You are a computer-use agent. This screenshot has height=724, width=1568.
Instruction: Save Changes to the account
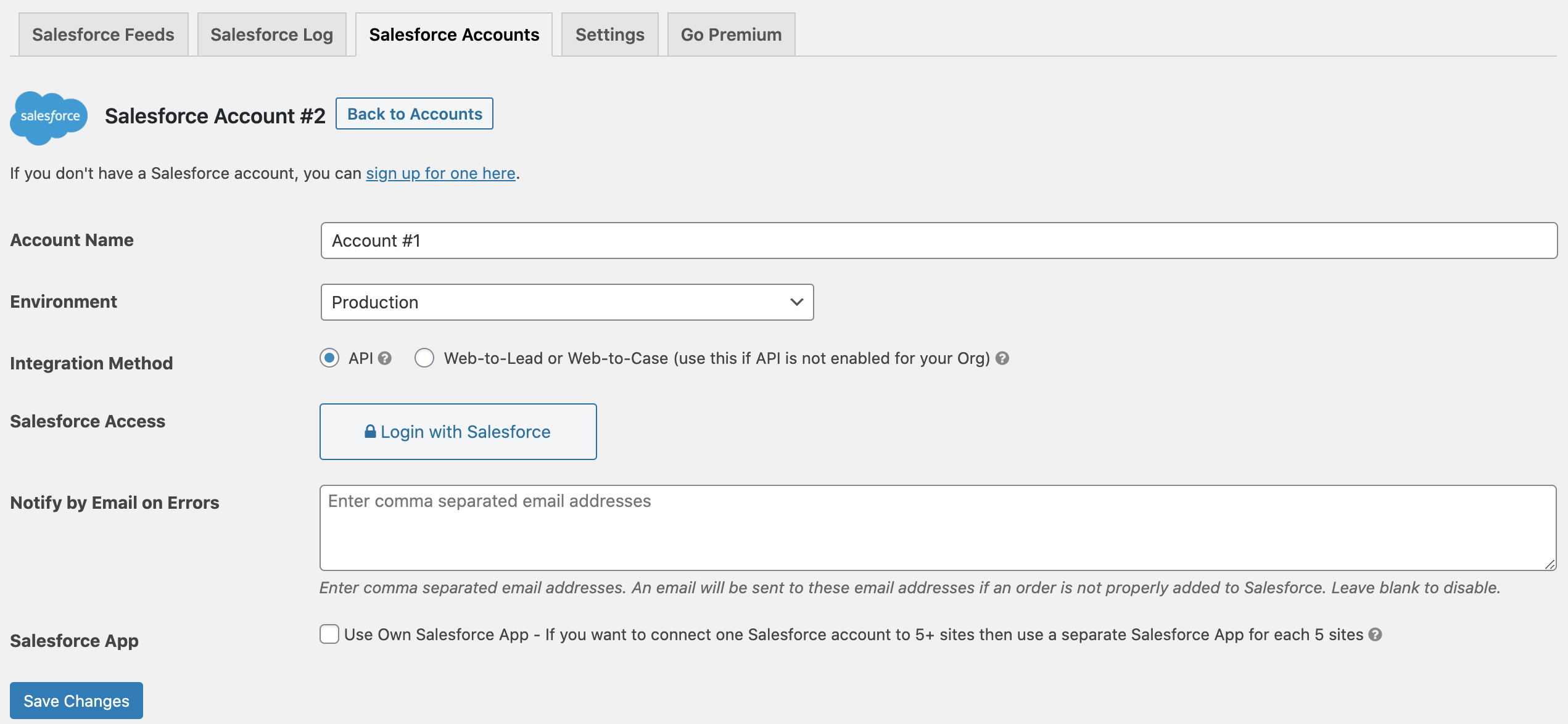[x=76, y=701]
